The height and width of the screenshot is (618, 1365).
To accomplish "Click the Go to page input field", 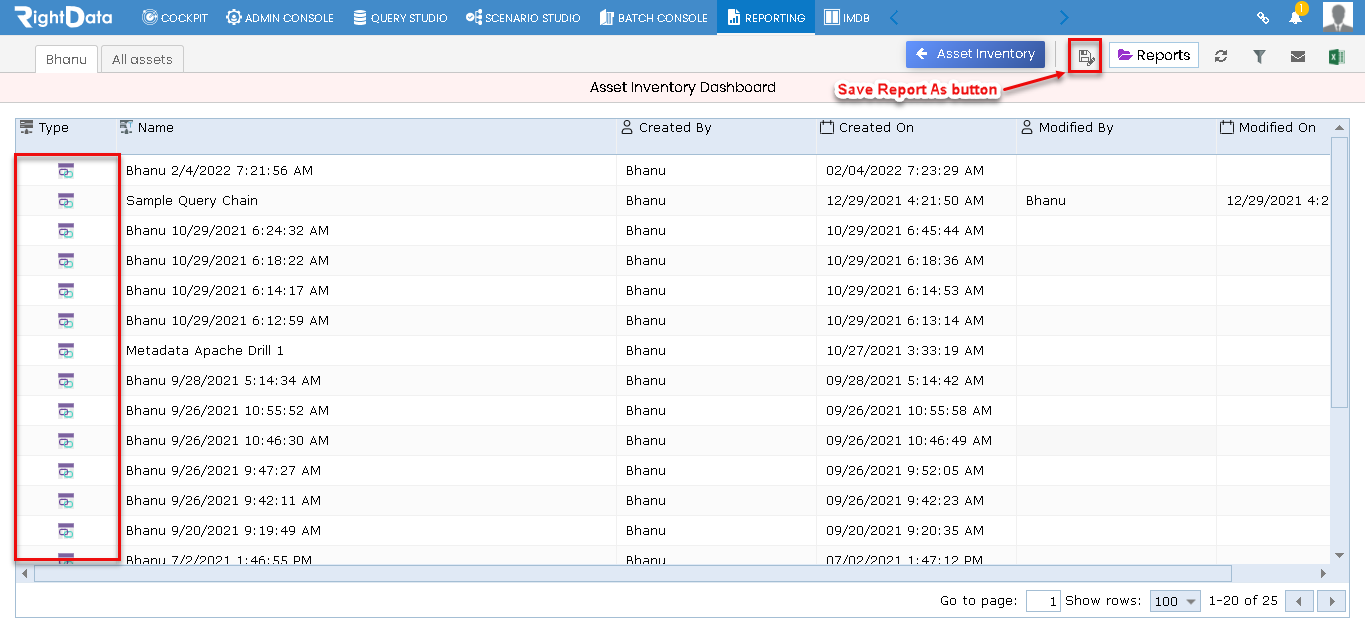I will [x=1043, y=601].
